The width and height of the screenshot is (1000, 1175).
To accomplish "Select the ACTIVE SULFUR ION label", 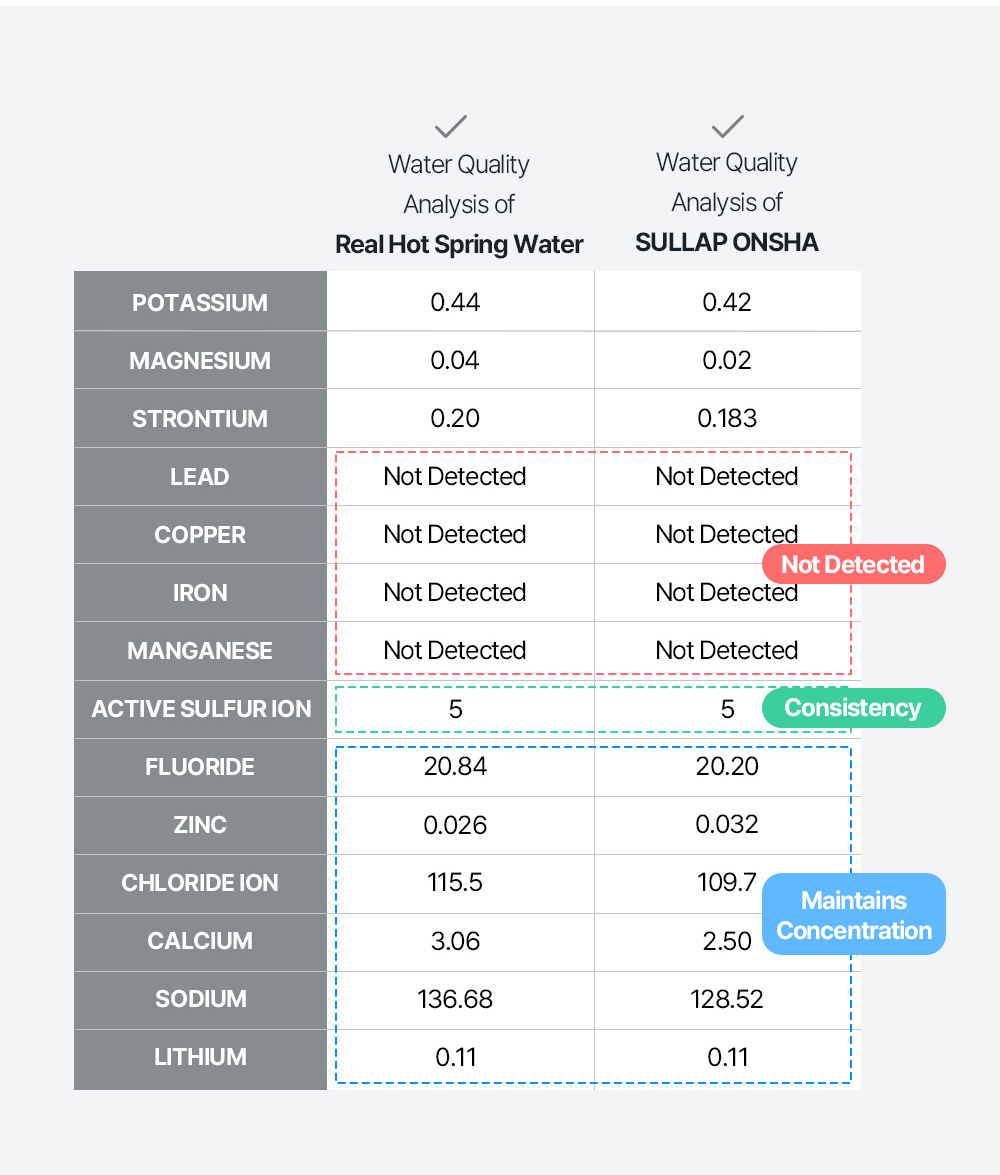I will point(201,709).
